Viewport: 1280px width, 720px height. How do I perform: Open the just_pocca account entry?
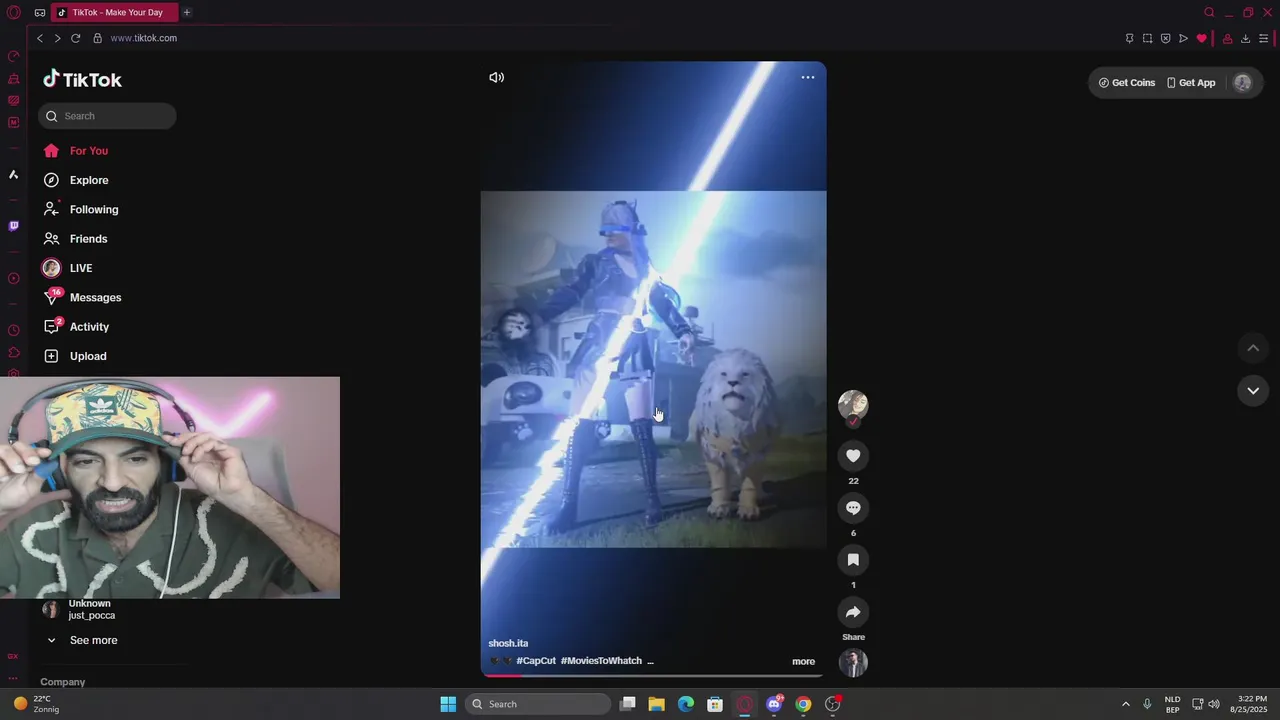pyautogui.click(x=80, y=609)
